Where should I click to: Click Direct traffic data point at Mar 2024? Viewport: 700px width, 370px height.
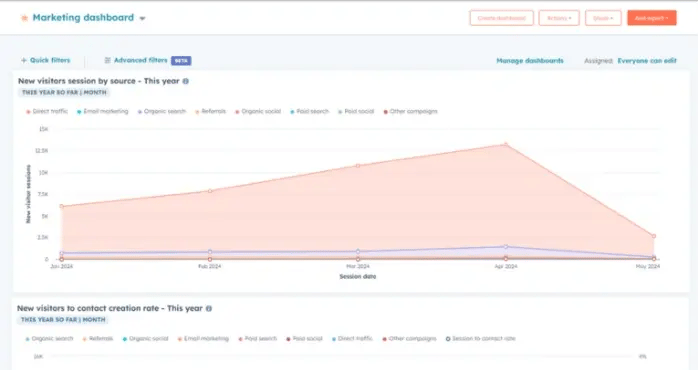coord(358,166)
